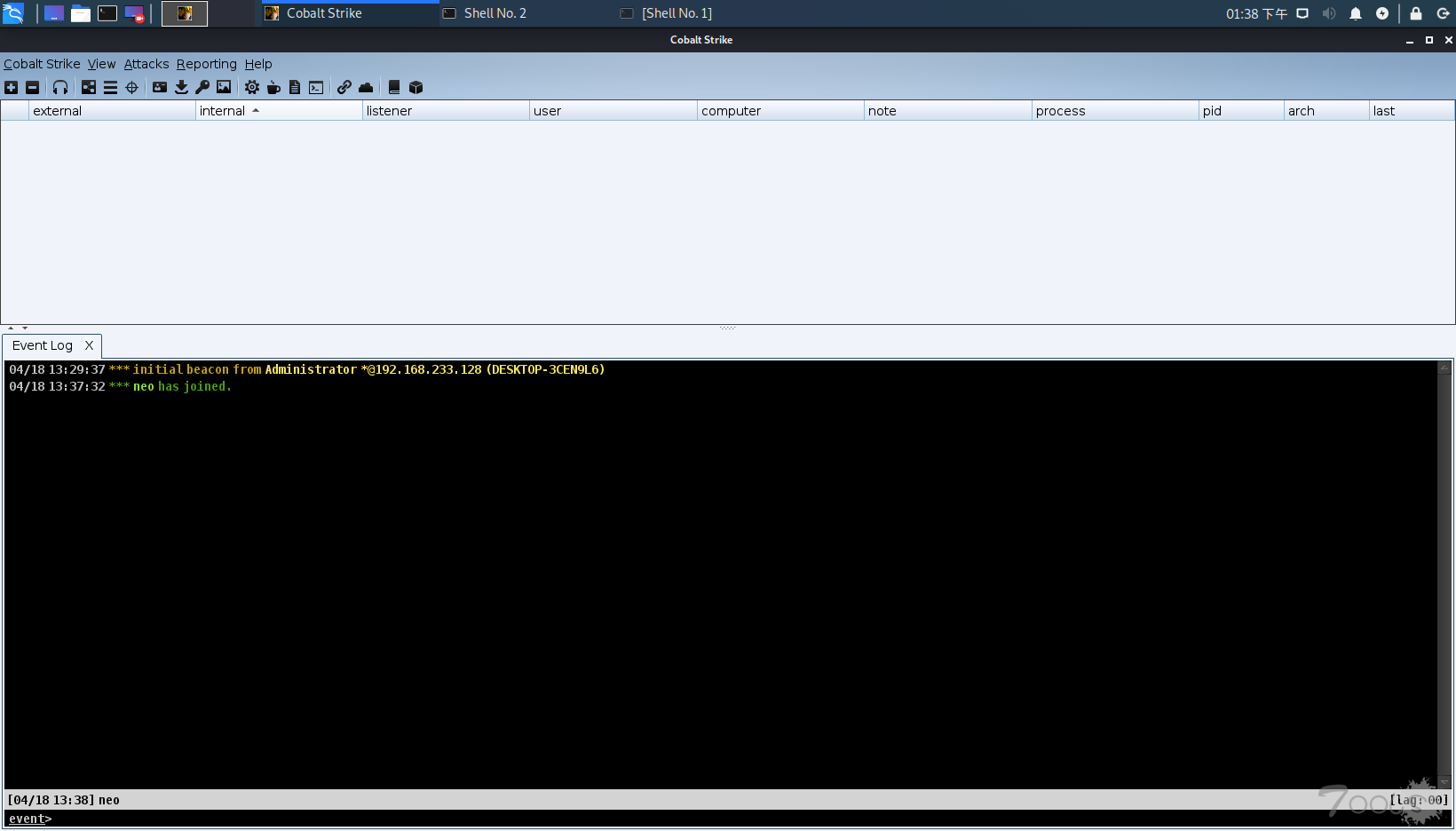Screen dimensions: 1456x831
Task: Switch to pivot graph view icon
Action: coord(89,87)
